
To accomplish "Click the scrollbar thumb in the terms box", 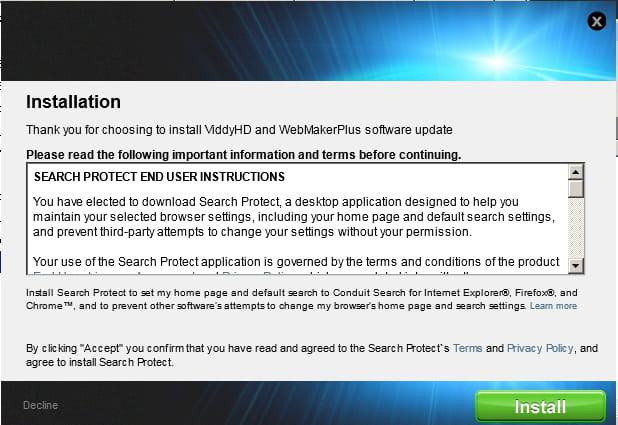I will [x=576, y=189].
